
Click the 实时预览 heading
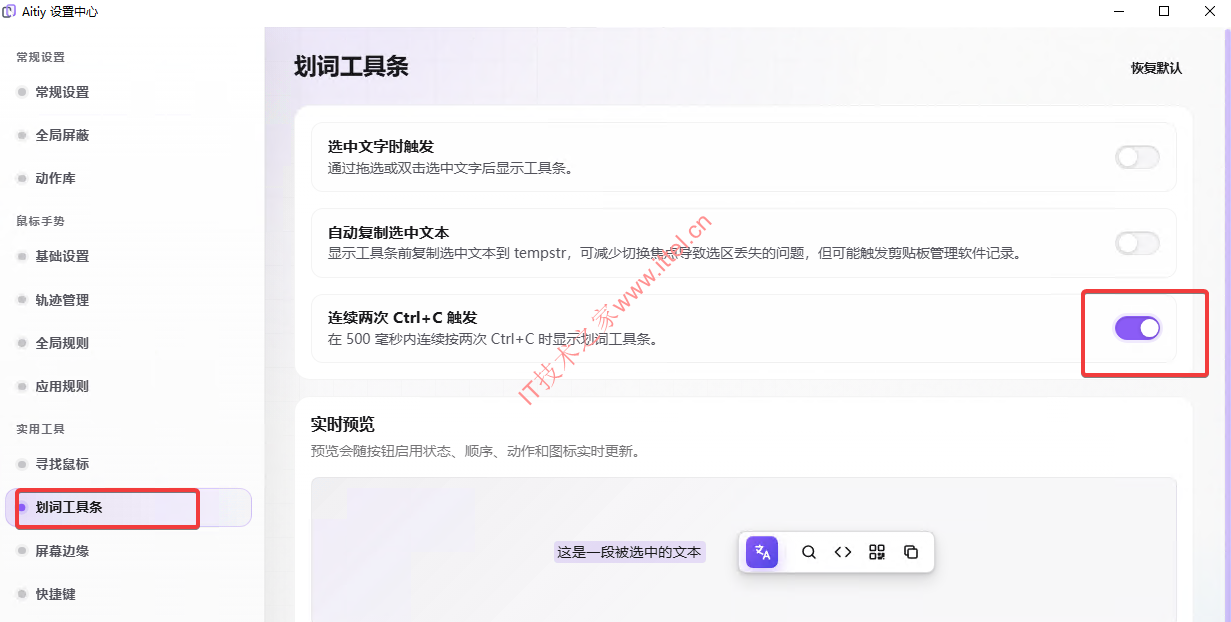click(343, 425)
